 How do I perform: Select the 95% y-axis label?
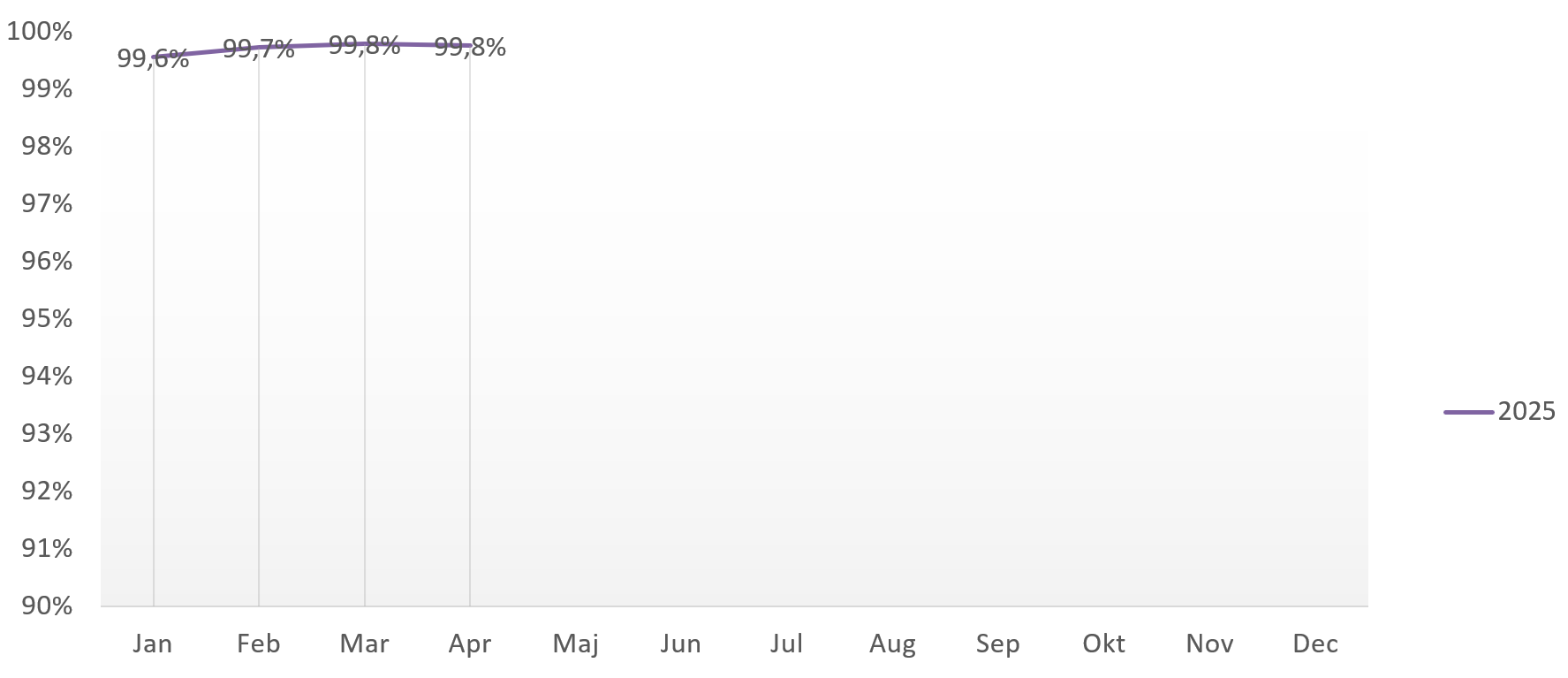pos(47,318)
